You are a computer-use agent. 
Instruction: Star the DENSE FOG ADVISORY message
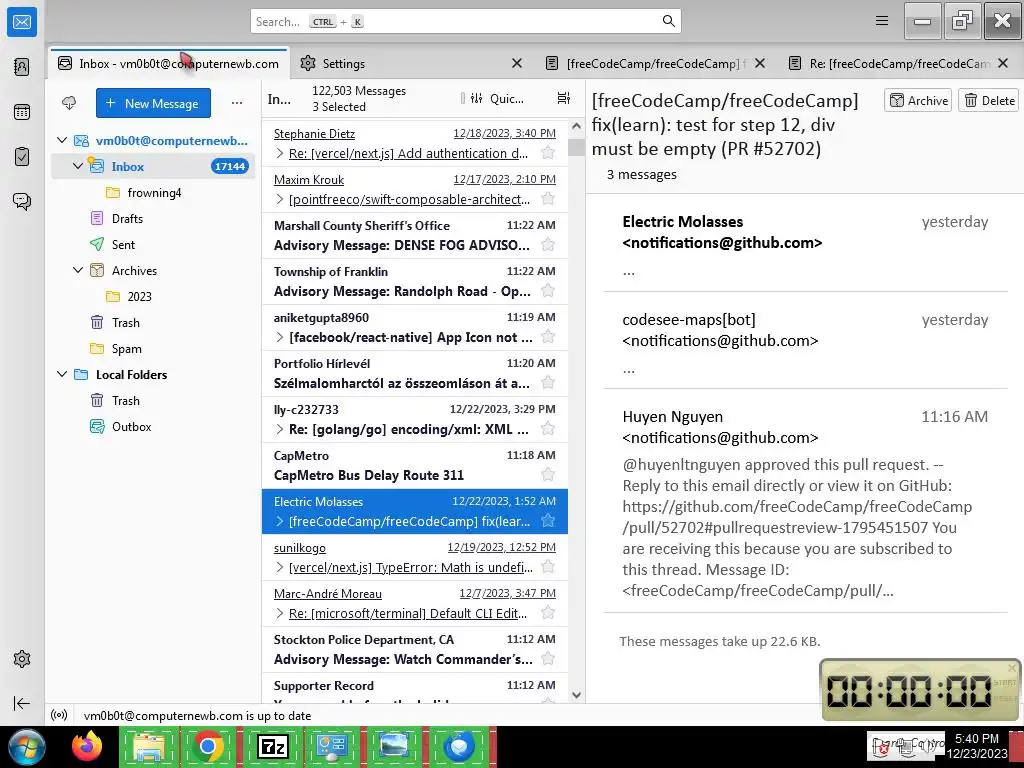coord(548,245)
